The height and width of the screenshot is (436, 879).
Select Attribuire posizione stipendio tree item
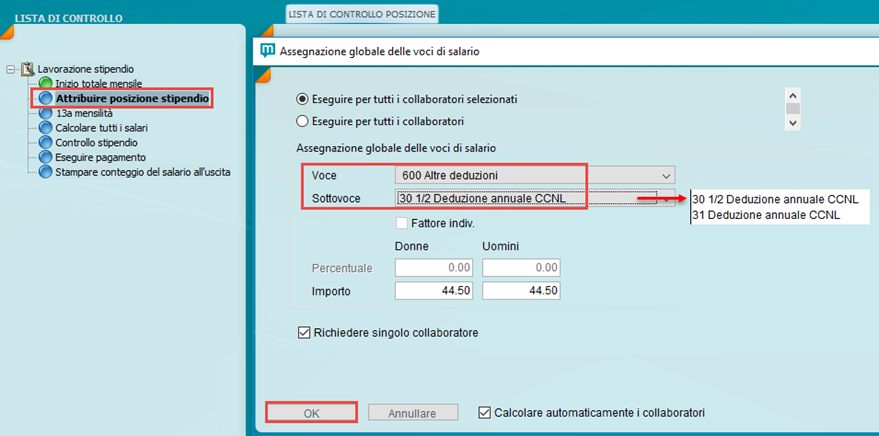click(132, 98)
